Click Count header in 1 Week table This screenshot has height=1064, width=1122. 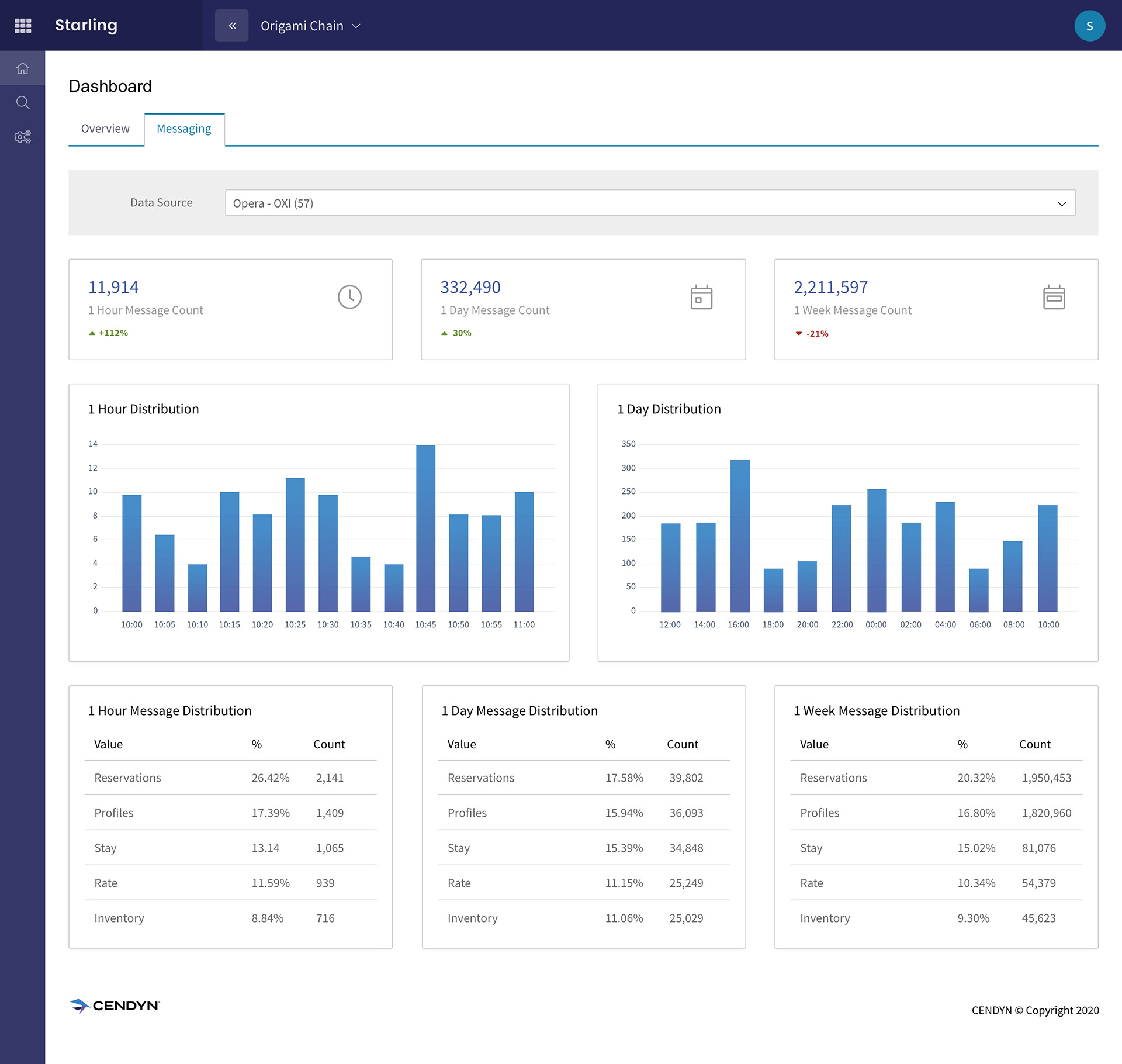tap(1034, 744)
